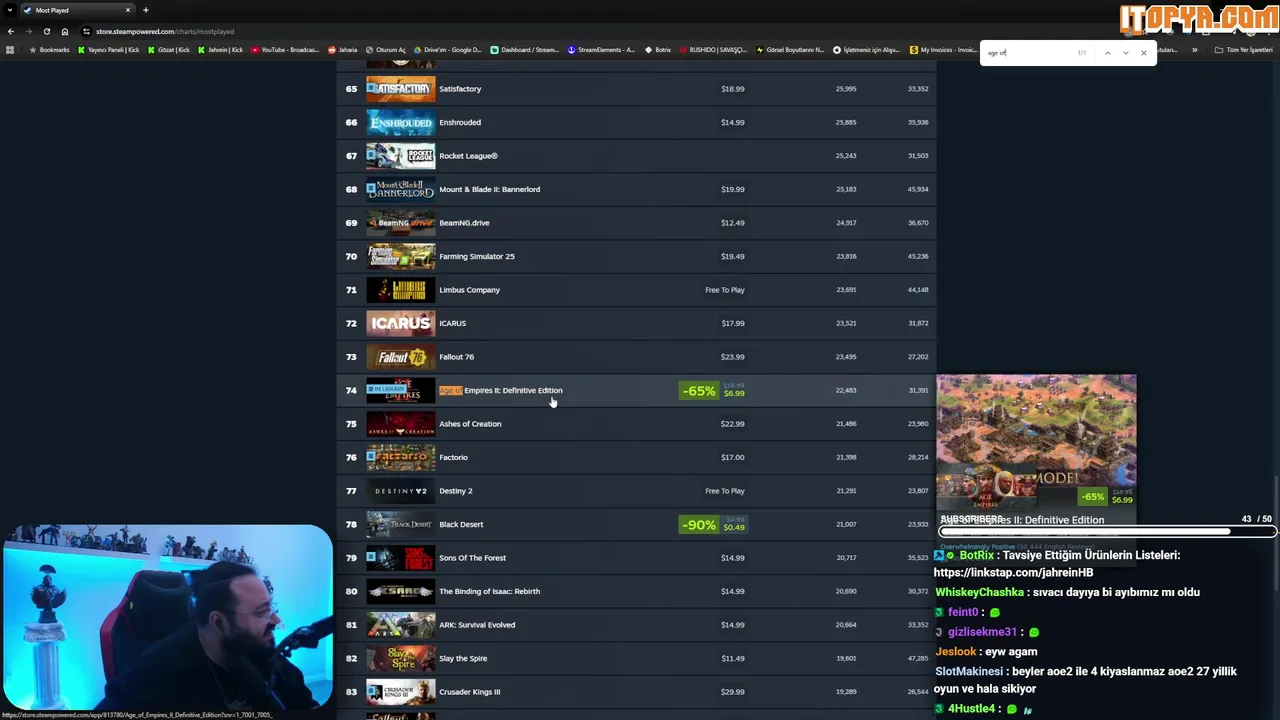
Task: Open the linkstap.com/jahreinHB chat link
Action: 1013,572
